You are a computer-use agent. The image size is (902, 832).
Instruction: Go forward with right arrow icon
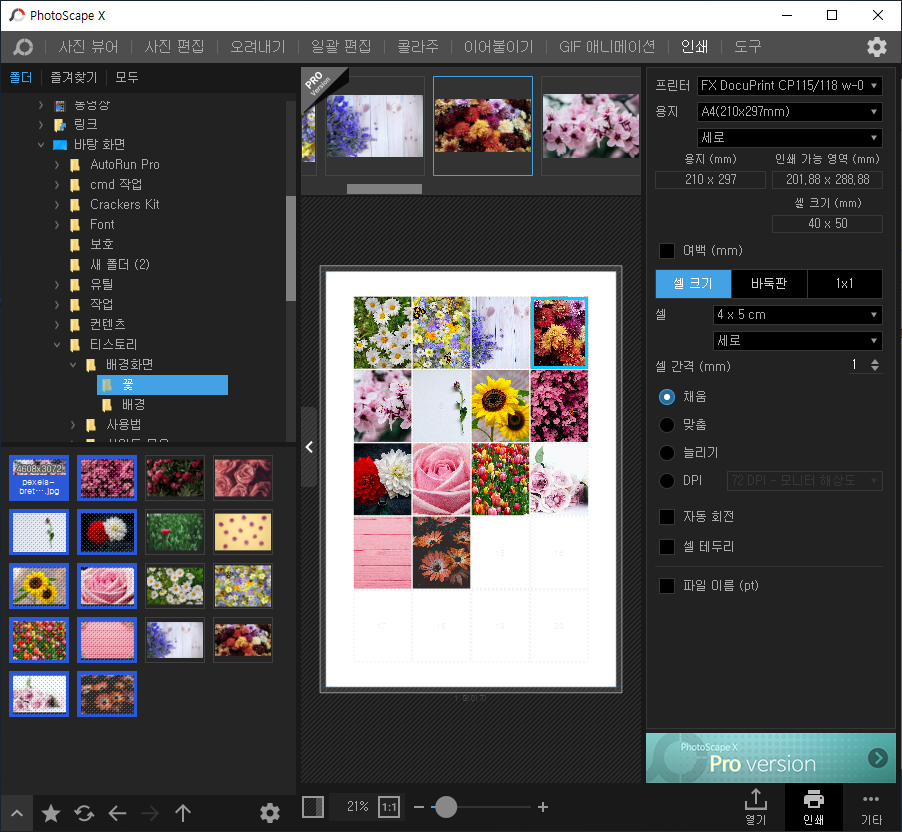coord(150,813)
